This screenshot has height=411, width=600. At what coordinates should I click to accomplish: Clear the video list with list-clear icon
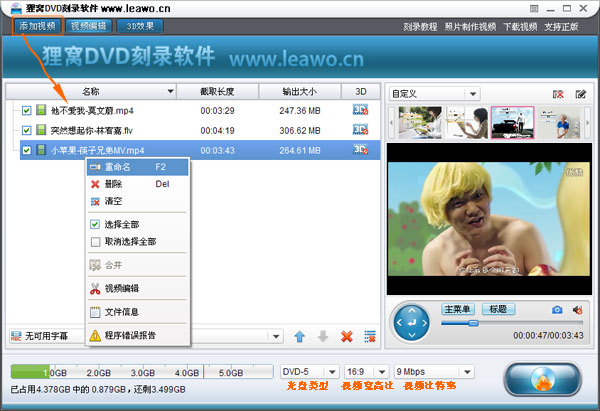point(370,336)
